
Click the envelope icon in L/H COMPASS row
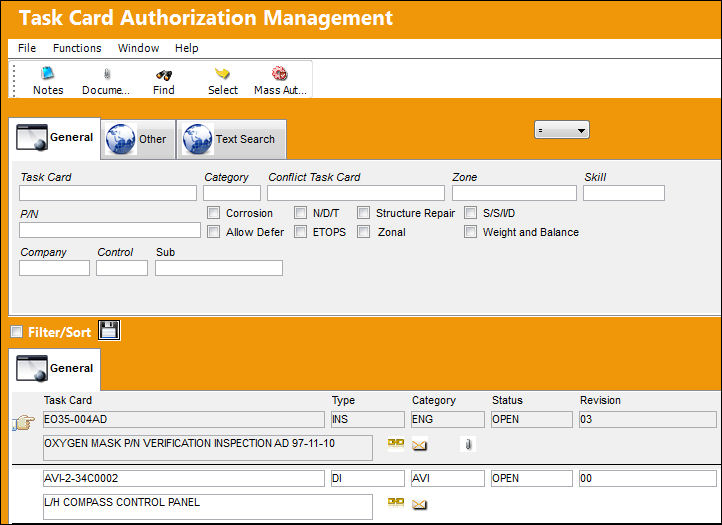pyautogui.click(x=419, y=505)
